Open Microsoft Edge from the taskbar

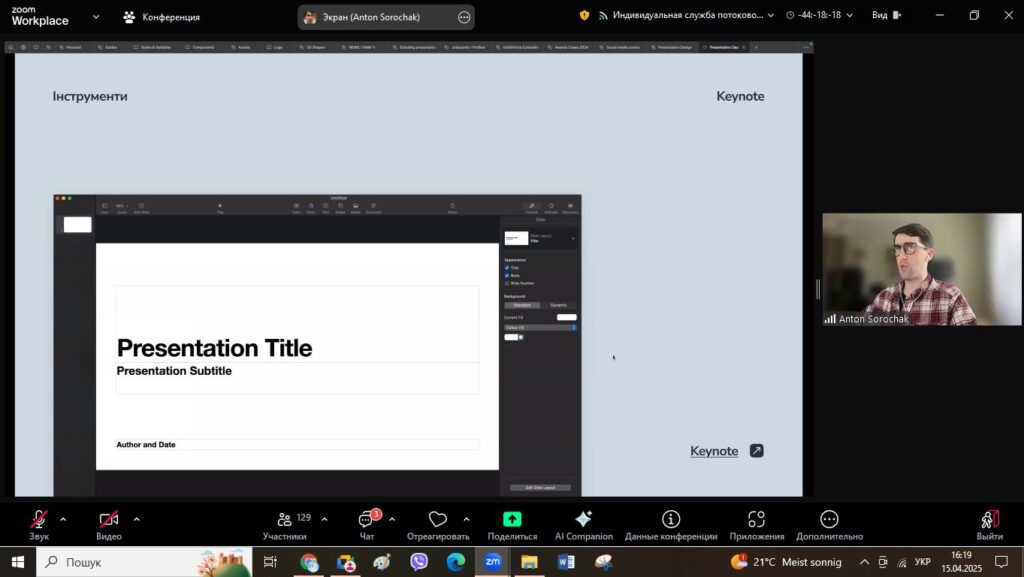455,561
